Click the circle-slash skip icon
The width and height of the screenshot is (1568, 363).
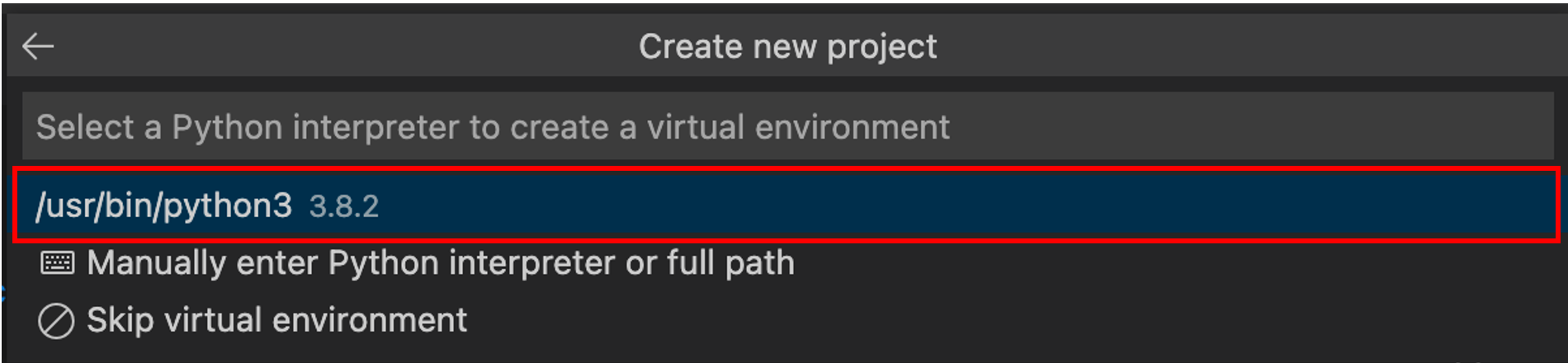click(x=56, y=321)
